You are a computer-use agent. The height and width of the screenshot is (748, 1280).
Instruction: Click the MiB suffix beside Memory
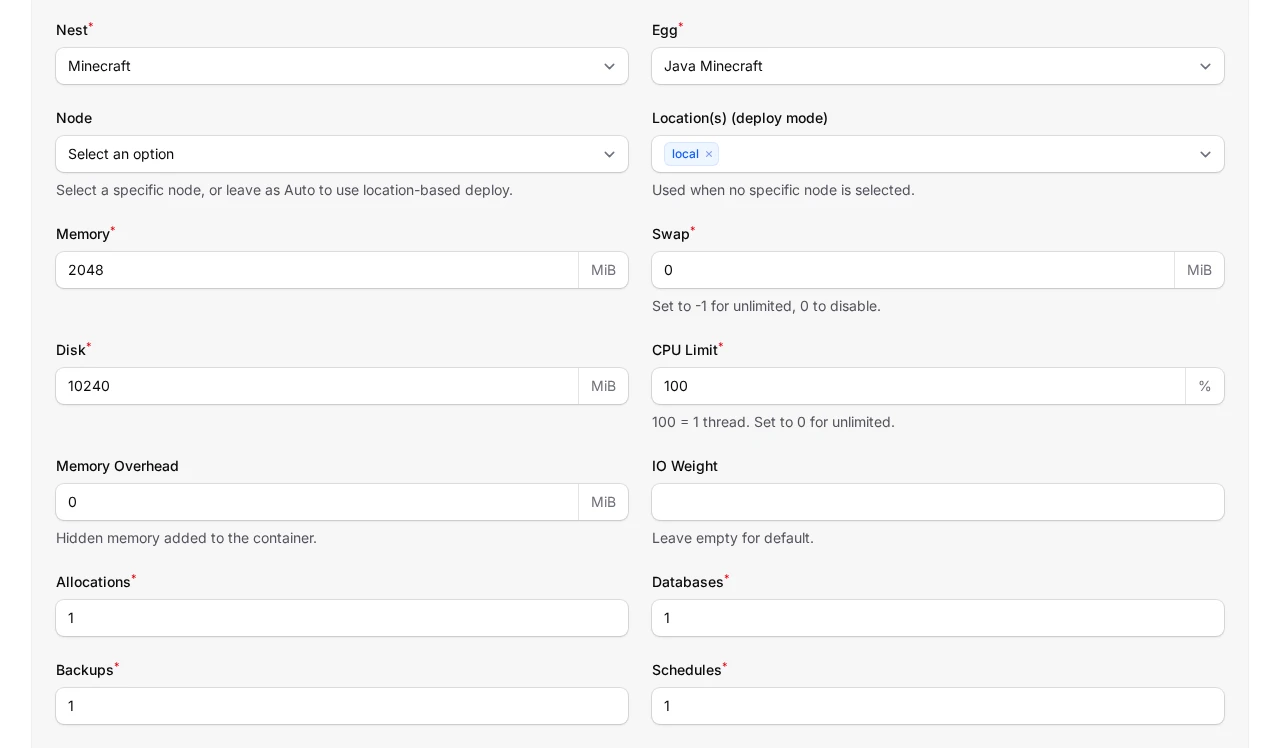pos(603,270)
